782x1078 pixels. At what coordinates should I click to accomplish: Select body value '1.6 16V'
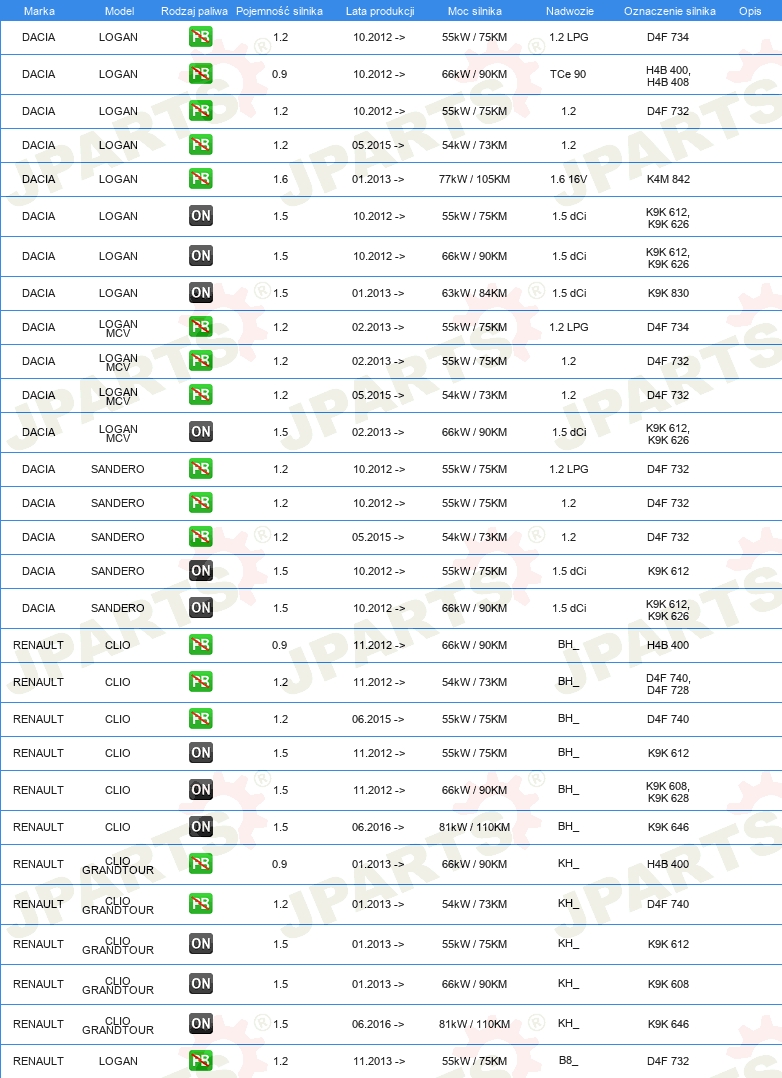coord(569,179)
